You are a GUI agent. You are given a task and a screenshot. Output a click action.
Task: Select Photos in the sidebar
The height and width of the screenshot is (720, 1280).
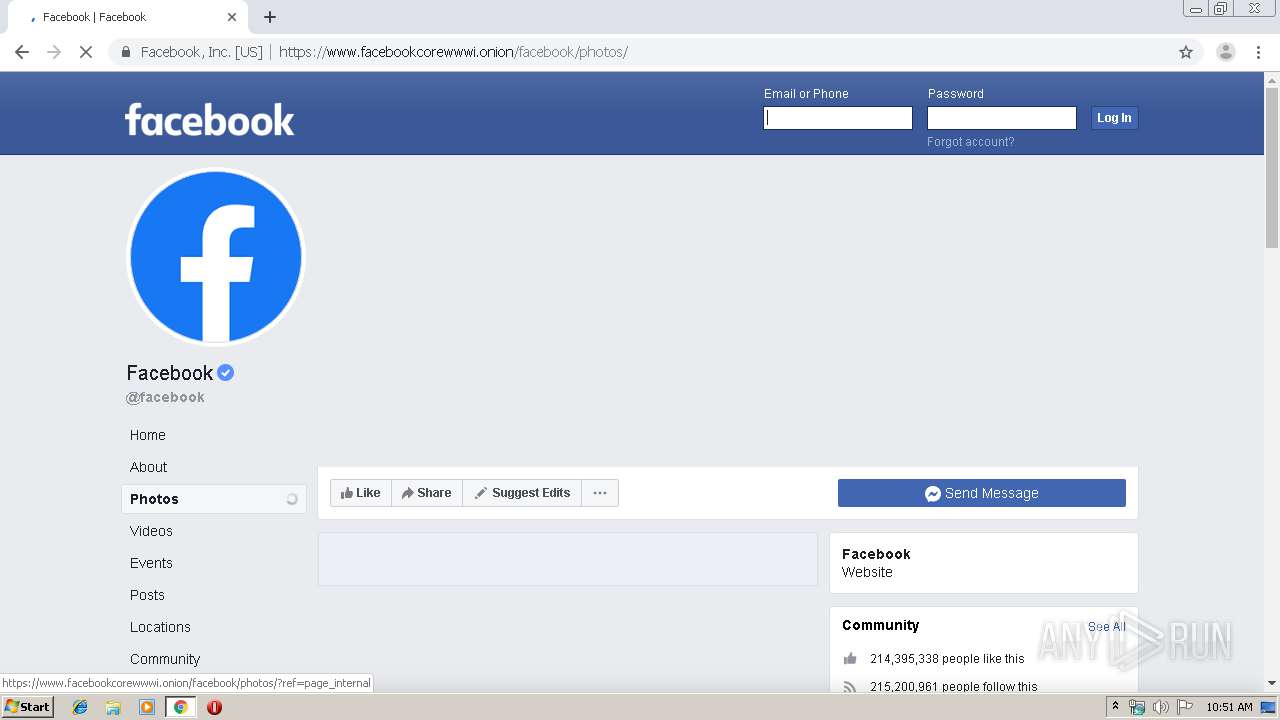click(x=213, y=499)
